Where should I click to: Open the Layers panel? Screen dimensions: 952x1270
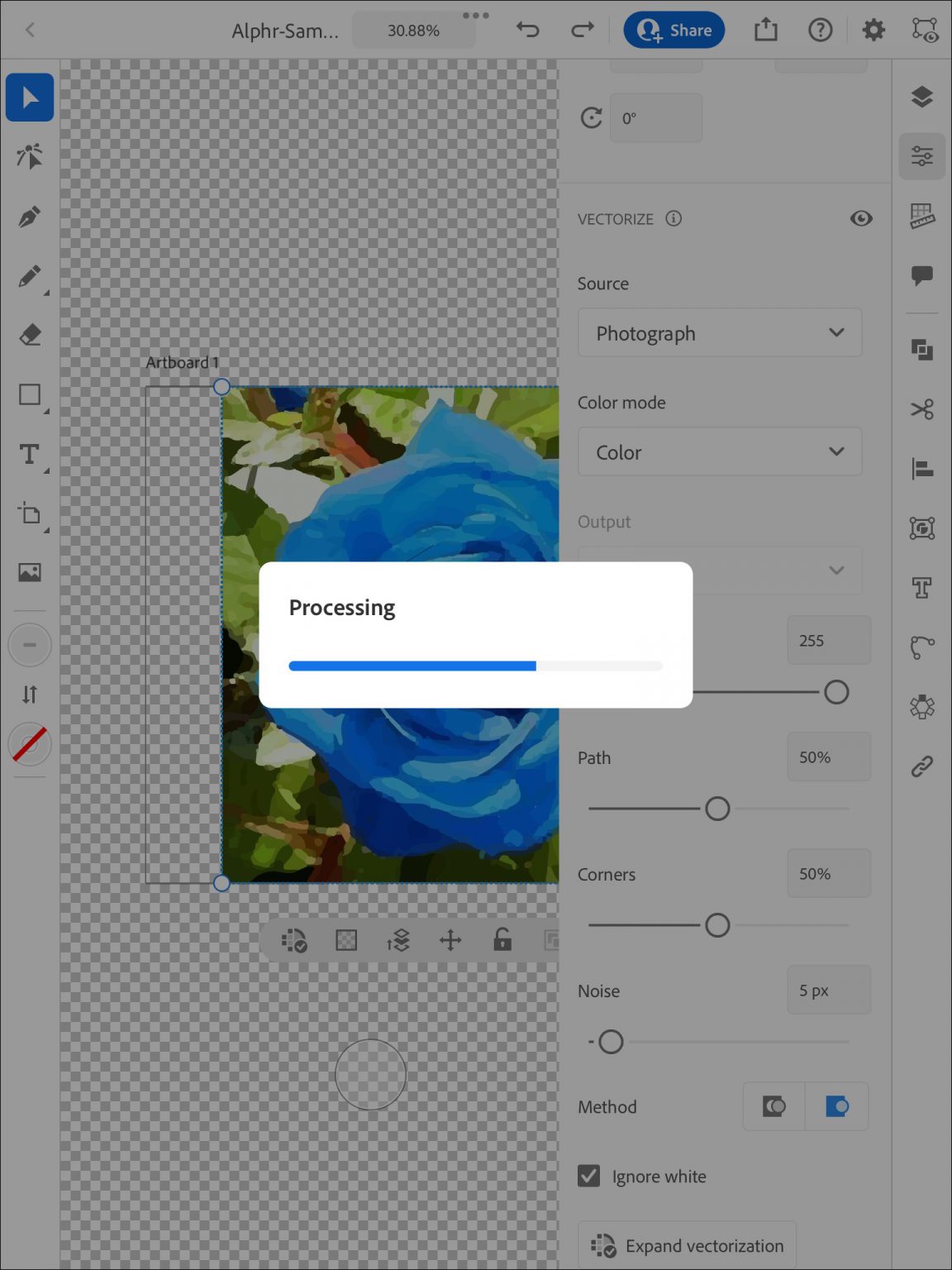click(x=922, y=97)
